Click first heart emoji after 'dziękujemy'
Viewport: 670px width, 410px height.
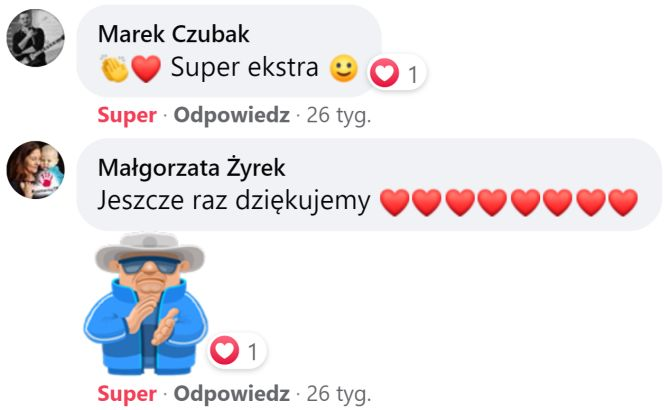pyautogui.click(x=394, y=202)
